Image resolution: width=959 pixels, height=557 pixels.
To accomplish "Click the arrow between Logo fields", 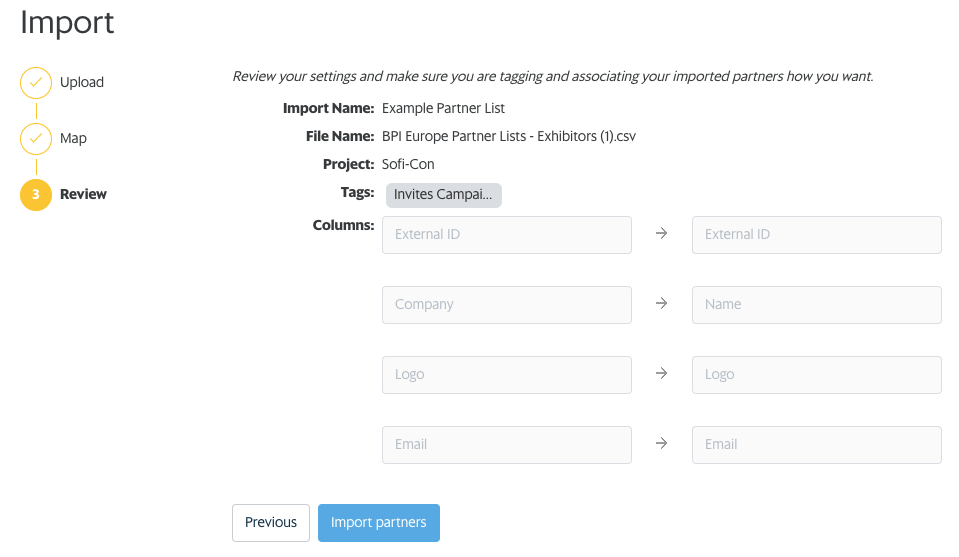I will pyautogui.click(x=661, y=374).
